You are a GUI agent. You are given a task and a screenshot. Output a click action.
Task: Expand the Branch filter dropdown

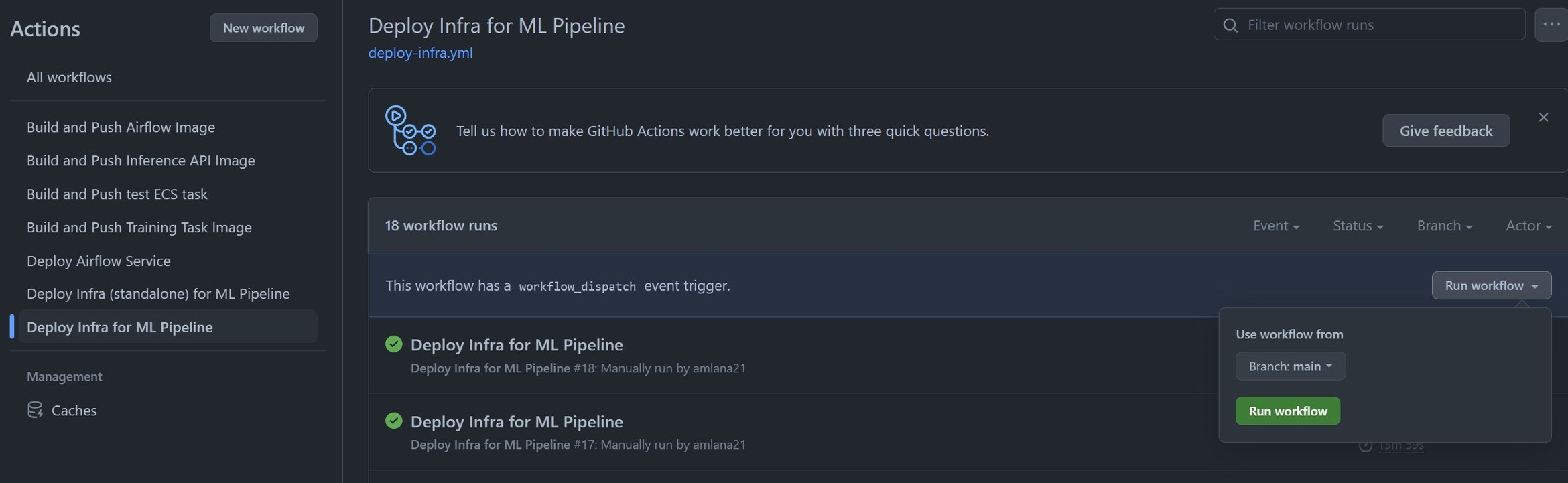(x=1444, y=226)
